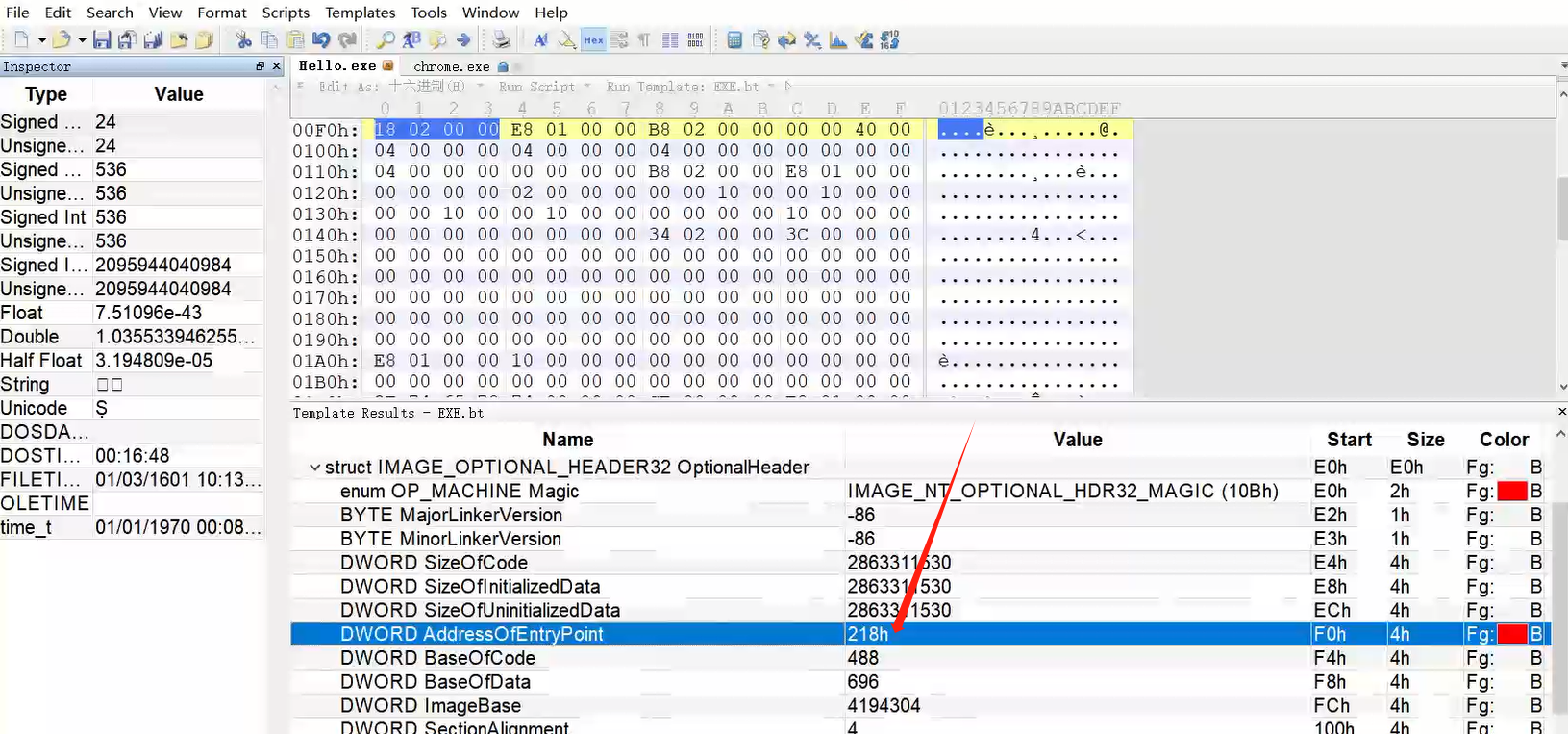Viewport: 1568px width, 734px height.
Task: Click the Print icon in toolbar
Action: point(501,39)
